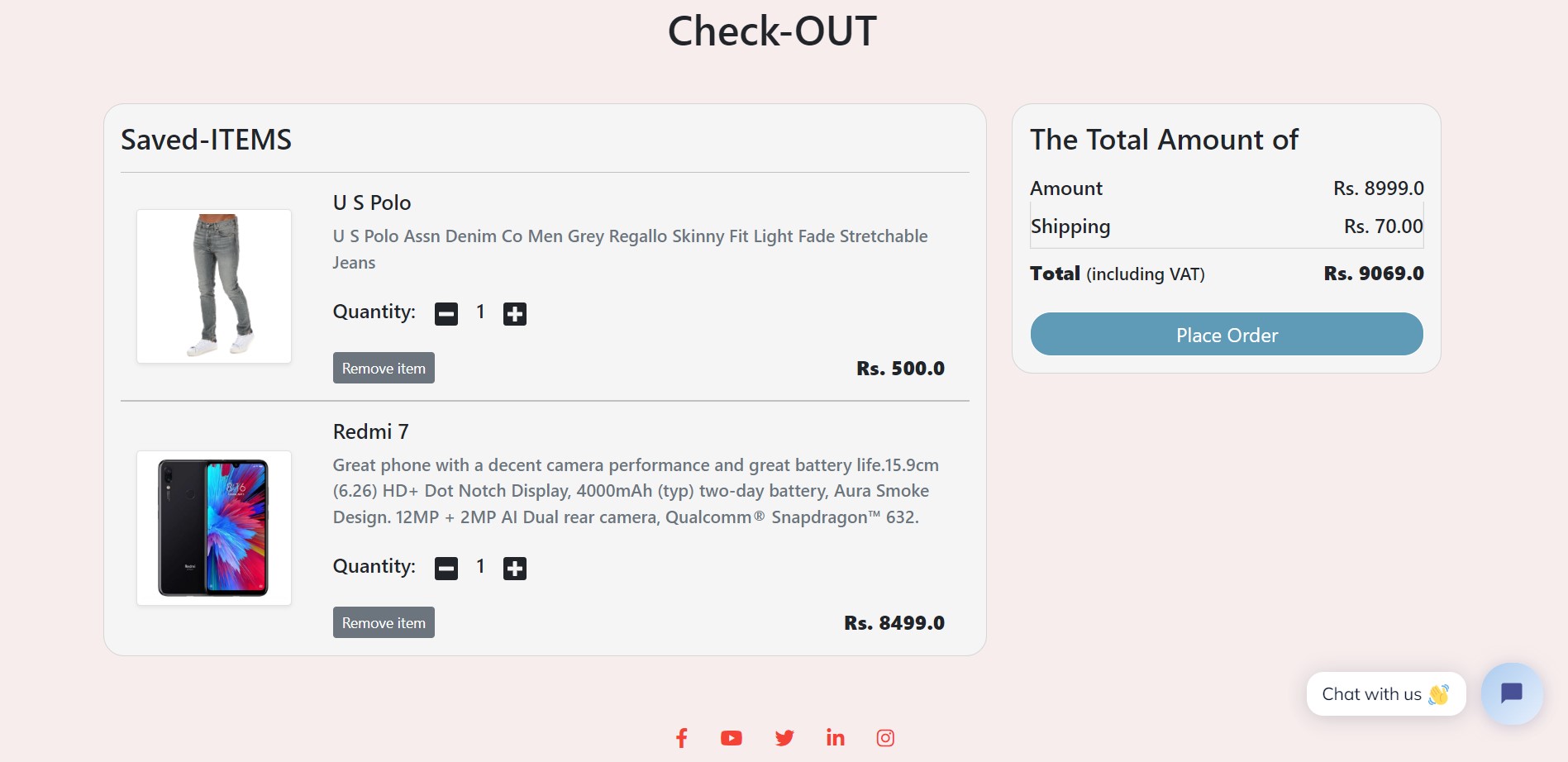
Task: Open the Instagram social icon
Action: click(x=885, y=737)
